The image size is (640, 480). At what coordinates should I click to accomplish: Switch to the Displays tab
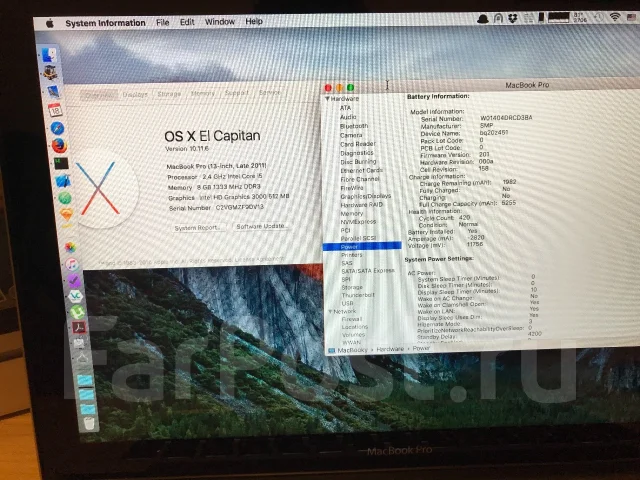click(135, 94)
